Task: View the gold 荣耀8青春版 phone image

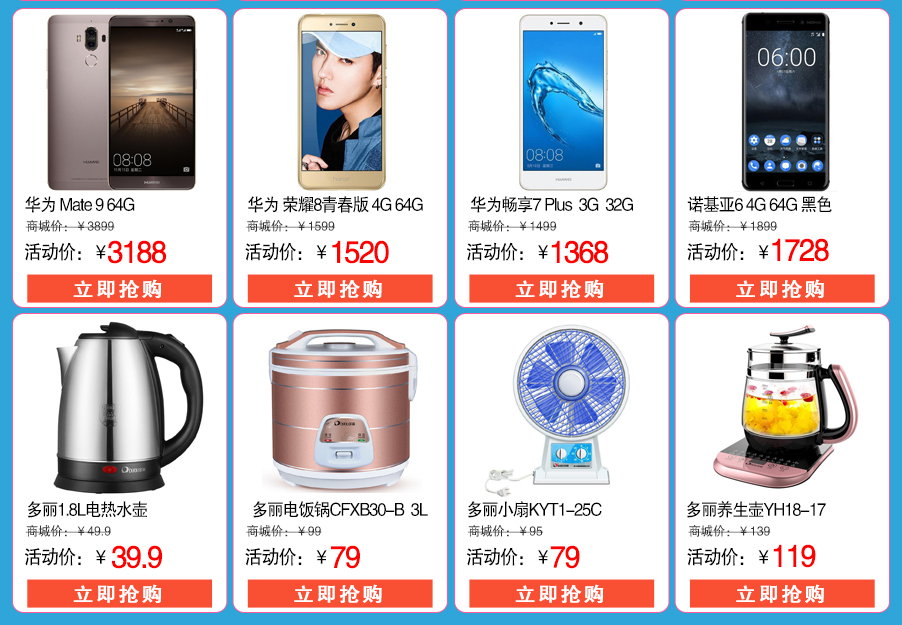Action: point(342,102)
